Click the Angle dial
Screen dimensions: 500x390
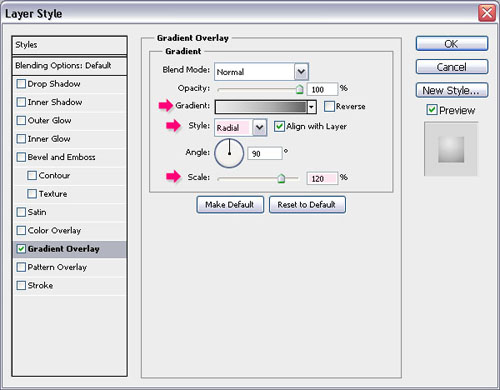point(229,153)
